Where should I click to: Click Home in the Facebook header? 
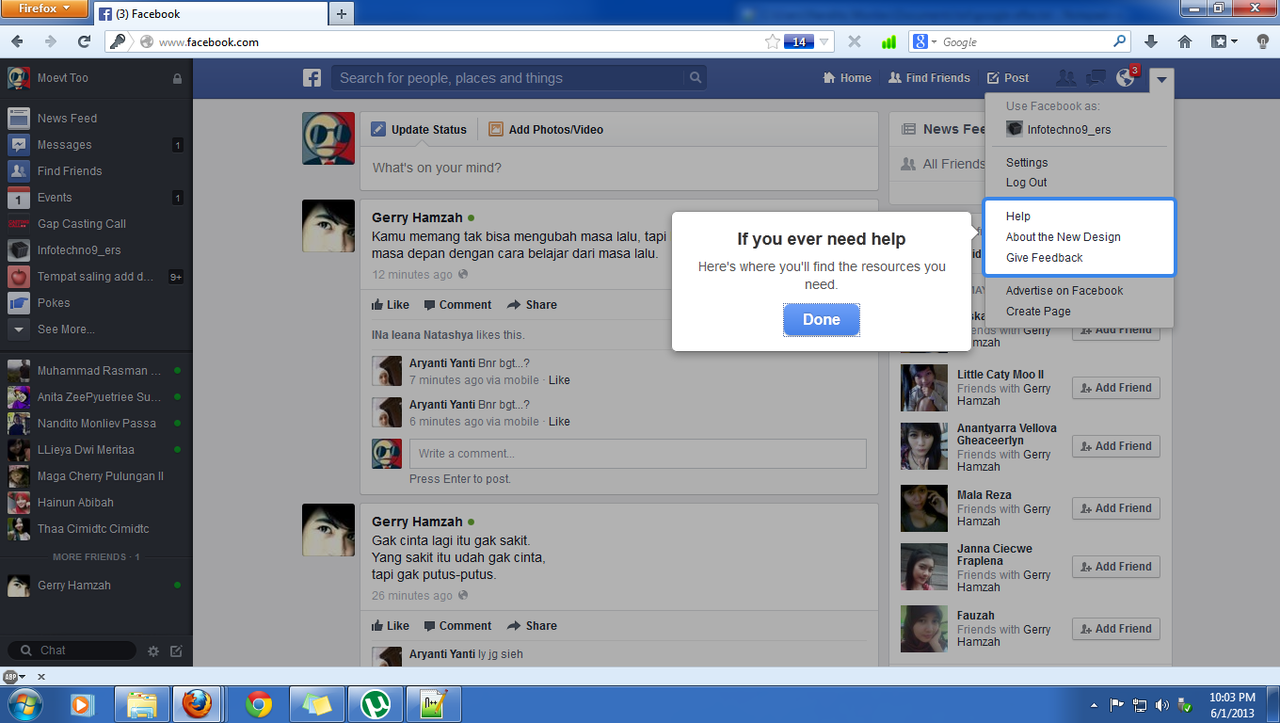pyautogui.click(x=847, y=78)
